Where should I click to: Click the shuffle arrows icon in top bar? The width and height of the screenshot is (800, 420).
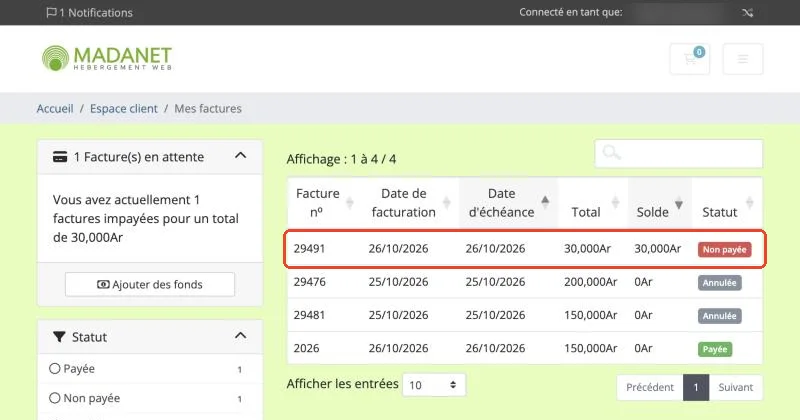pos(747,13)
